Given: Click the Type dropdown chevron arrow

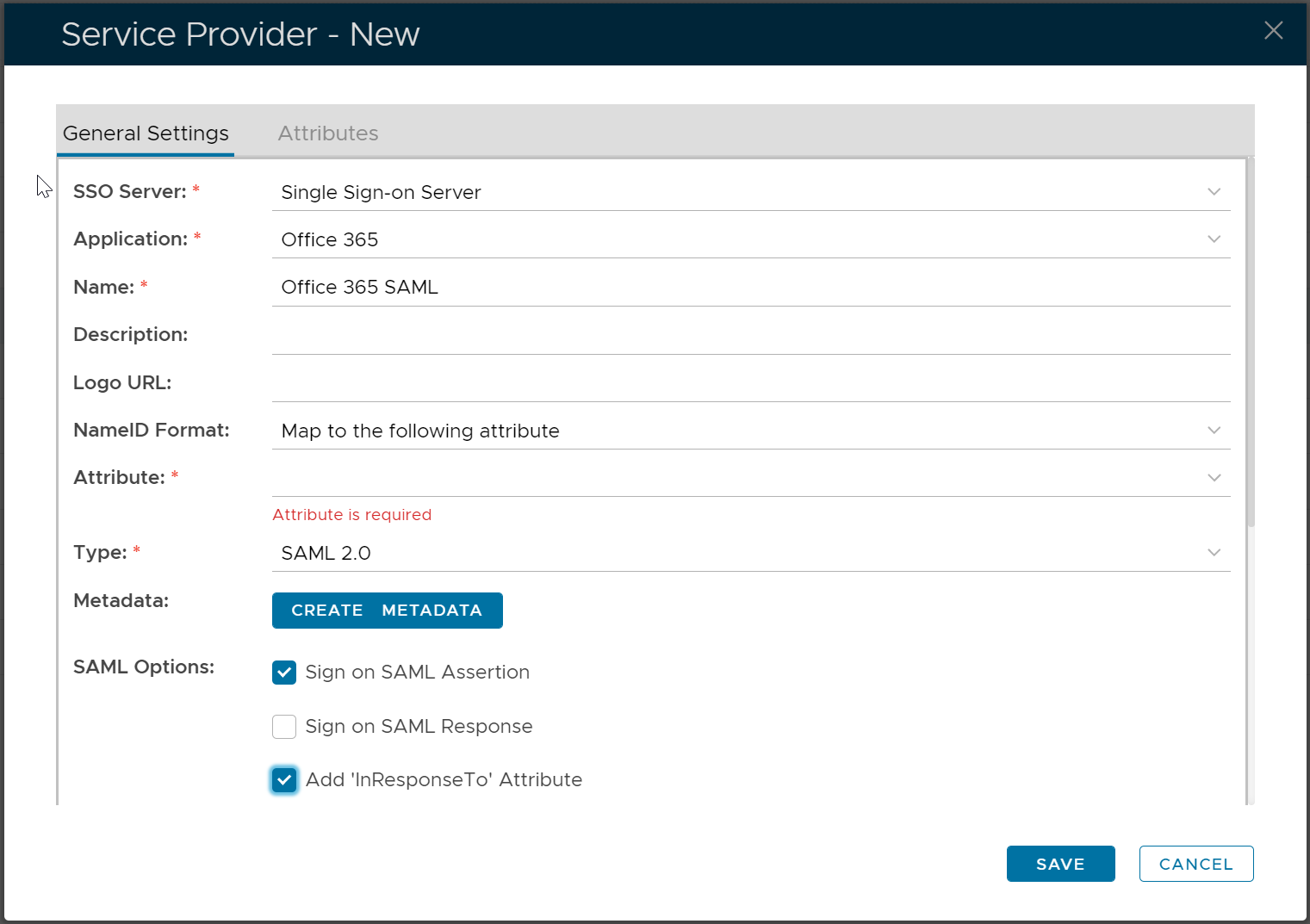Looking at the screenshot, I should click(1214, 553).
